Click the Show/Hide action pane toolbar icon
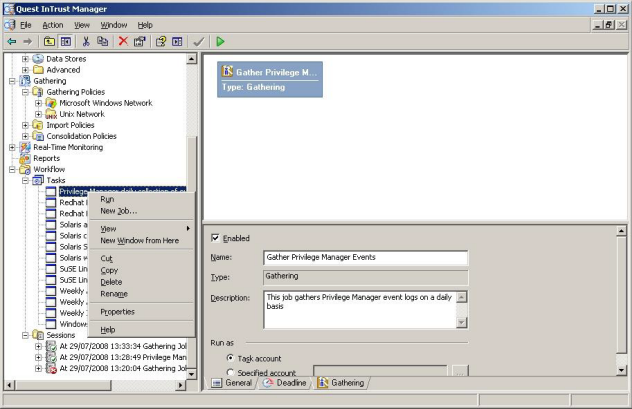This screenshot has width=632, height=409. pyautogui.click(x=177, y=42)
